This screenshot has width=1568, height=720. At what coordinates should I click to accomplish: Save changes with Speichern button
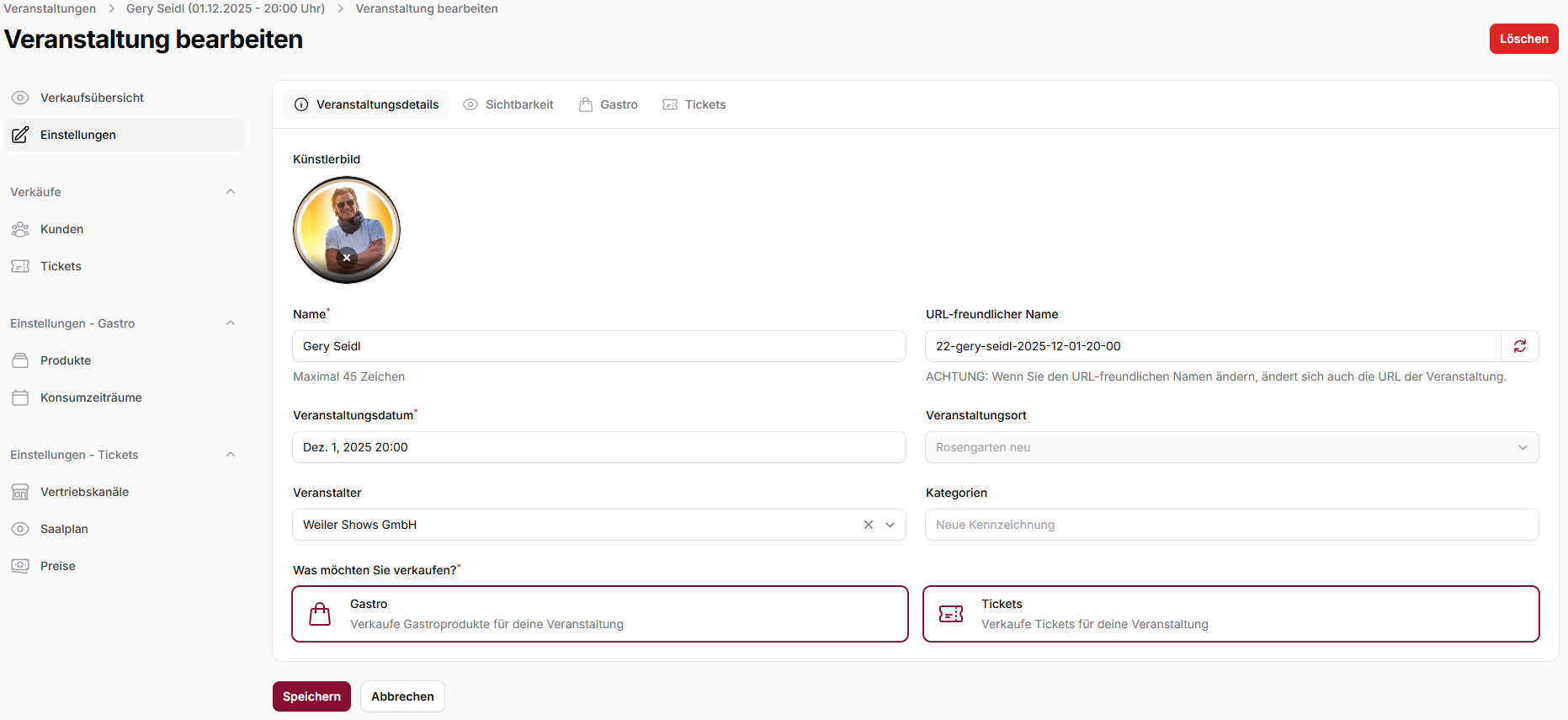[311, 696]
